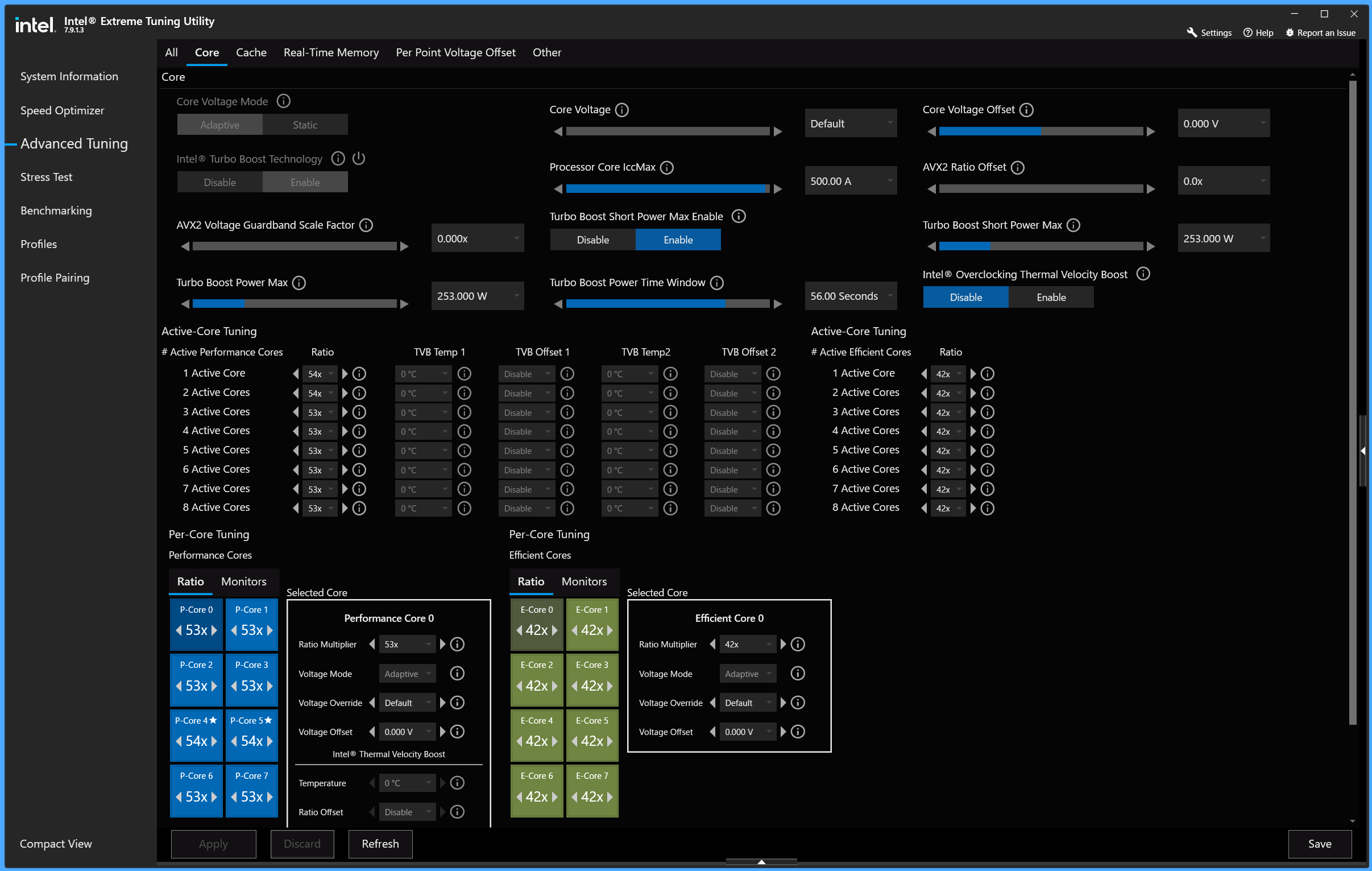Enable Intel Turbo Boost Technology
1372x871 pixels.
pyautogui.click(x=305, y=182)
